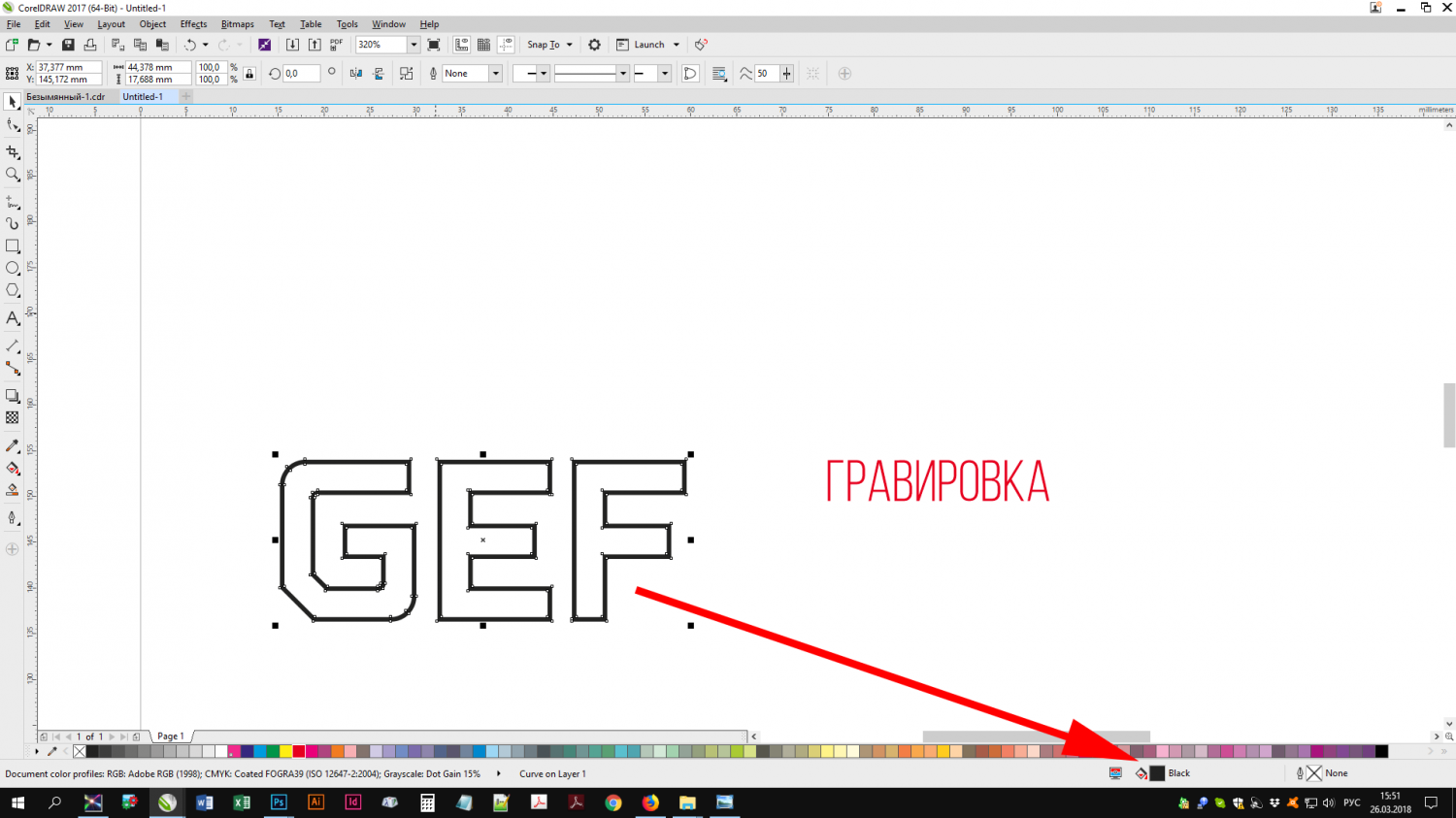Open Google Chrome from the taskbar
This screenshot has height=818, width=1456.
click(x=612, y=802)
